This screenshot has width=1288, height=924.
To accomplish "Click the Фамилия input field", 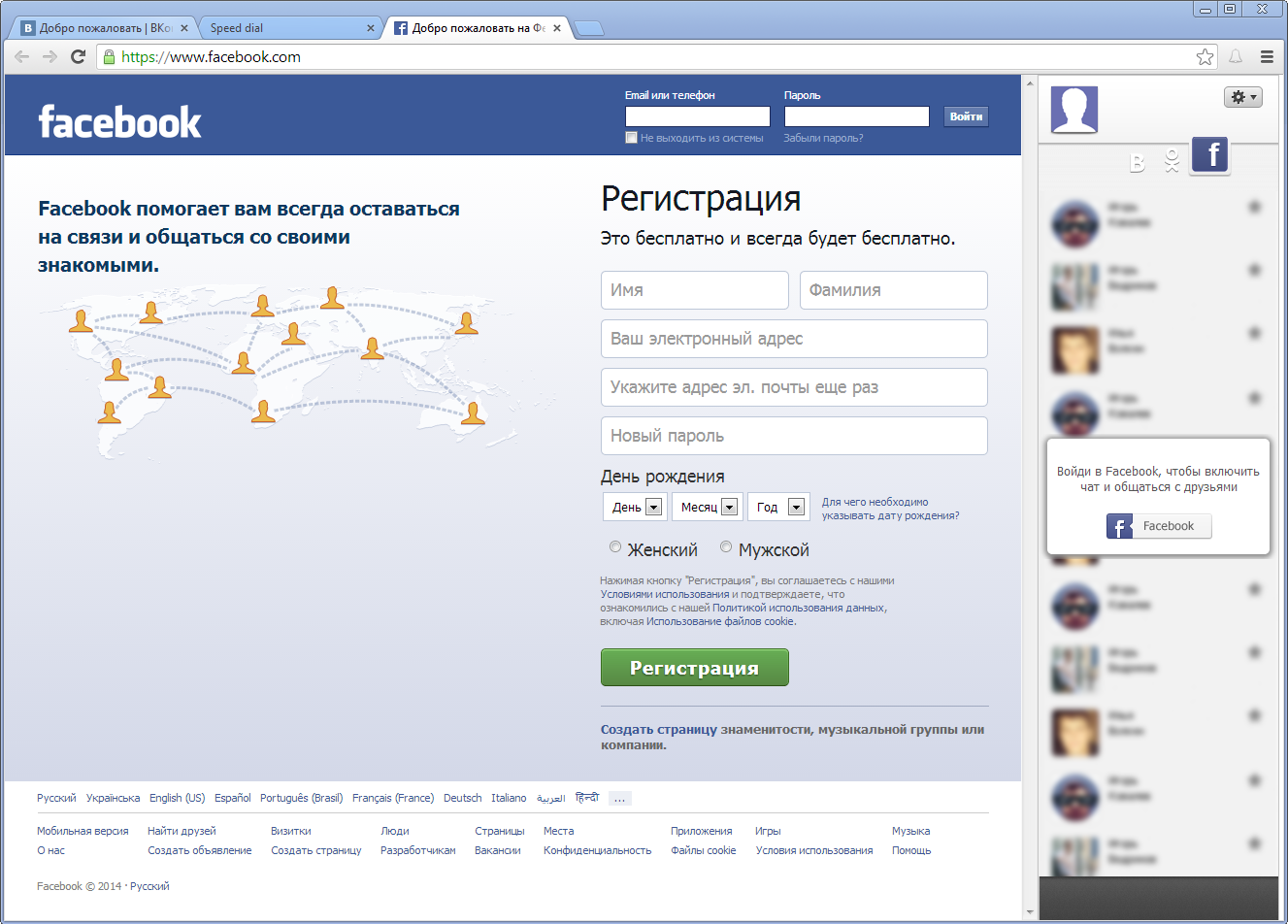I will [x=894, y=290].
